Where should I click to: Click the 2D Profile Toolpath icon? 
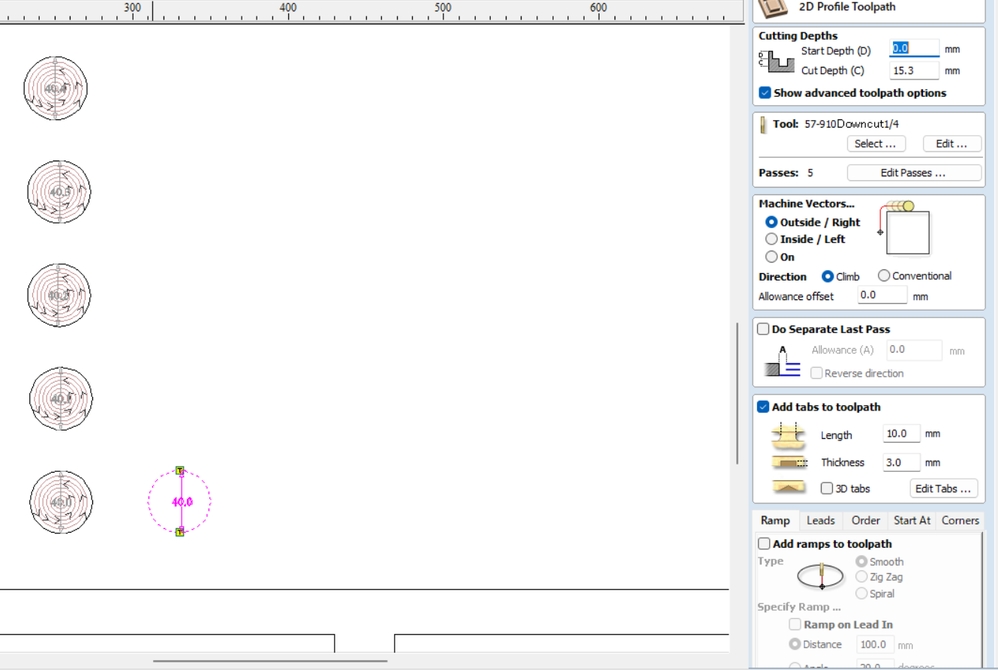[773, 8]
